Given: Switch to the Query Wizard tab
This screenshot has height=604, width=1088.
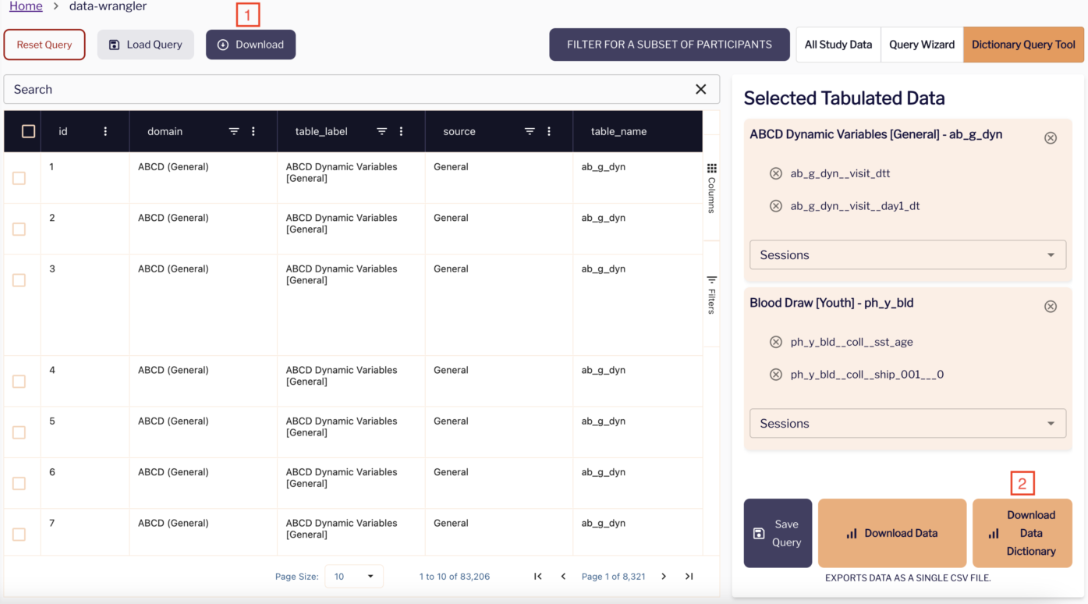Looking at the screenshot, I should tap(921, 44).
